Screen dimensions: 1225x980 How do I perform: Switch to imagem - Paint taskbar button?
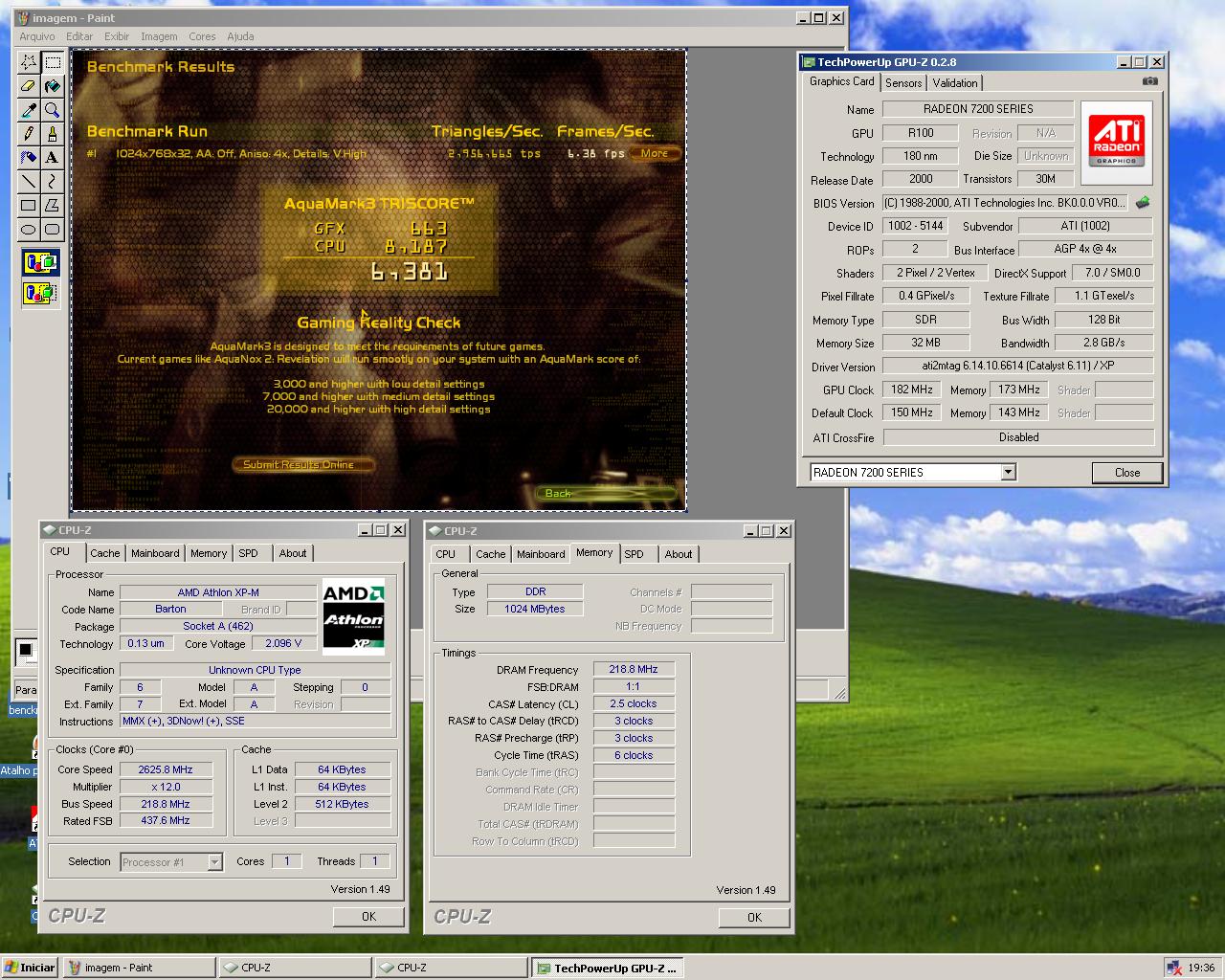pos(139,968)
